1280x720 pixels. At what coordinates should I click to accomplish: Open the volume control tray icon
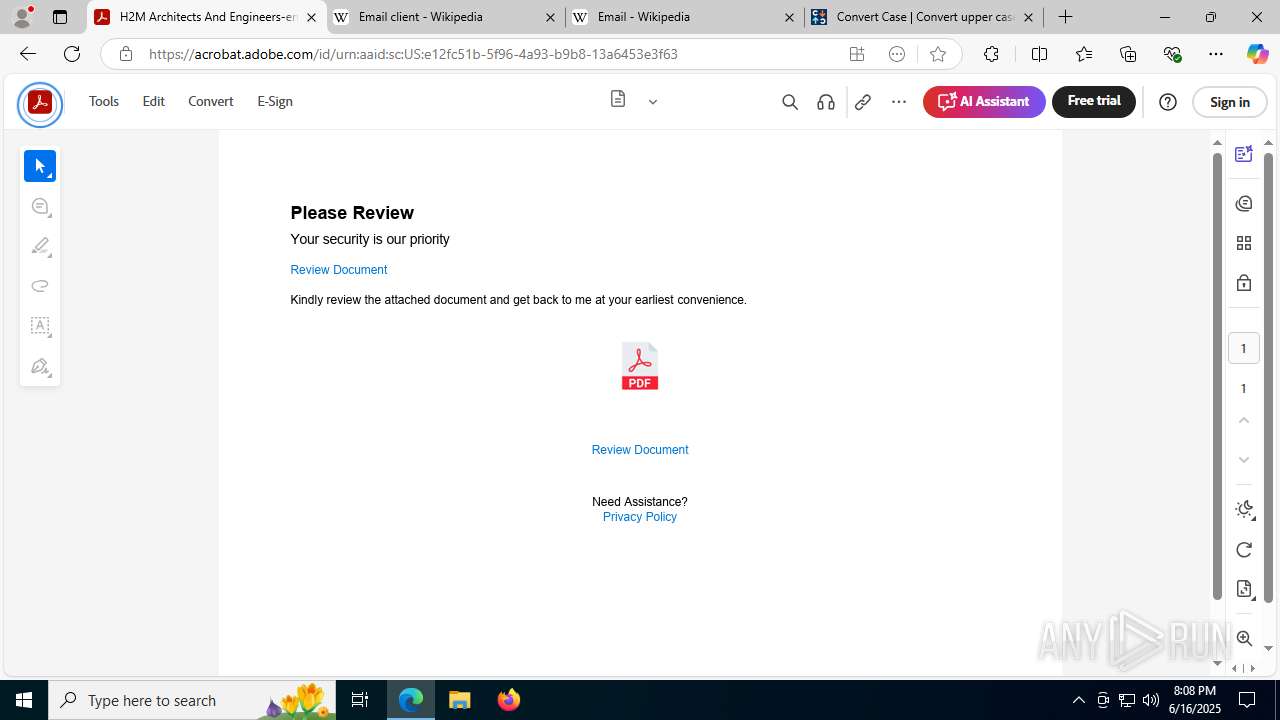1151,700
